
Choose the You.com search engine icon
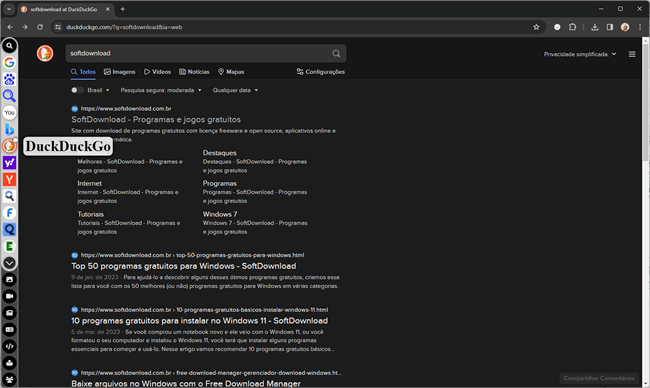[9, 112]
